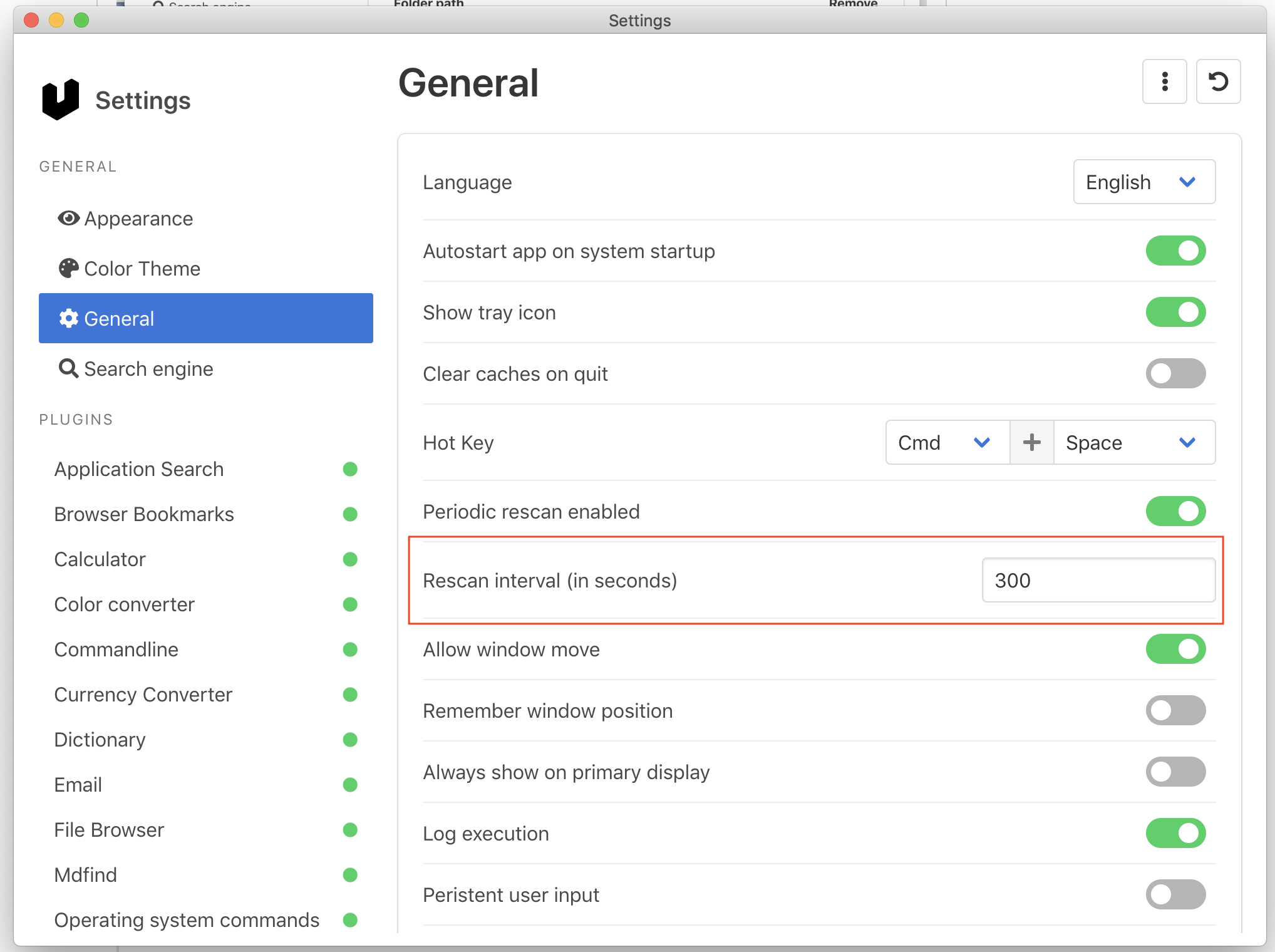Open the three-dot options menu
The image size is (1275, 952).
click(1164, 81)
